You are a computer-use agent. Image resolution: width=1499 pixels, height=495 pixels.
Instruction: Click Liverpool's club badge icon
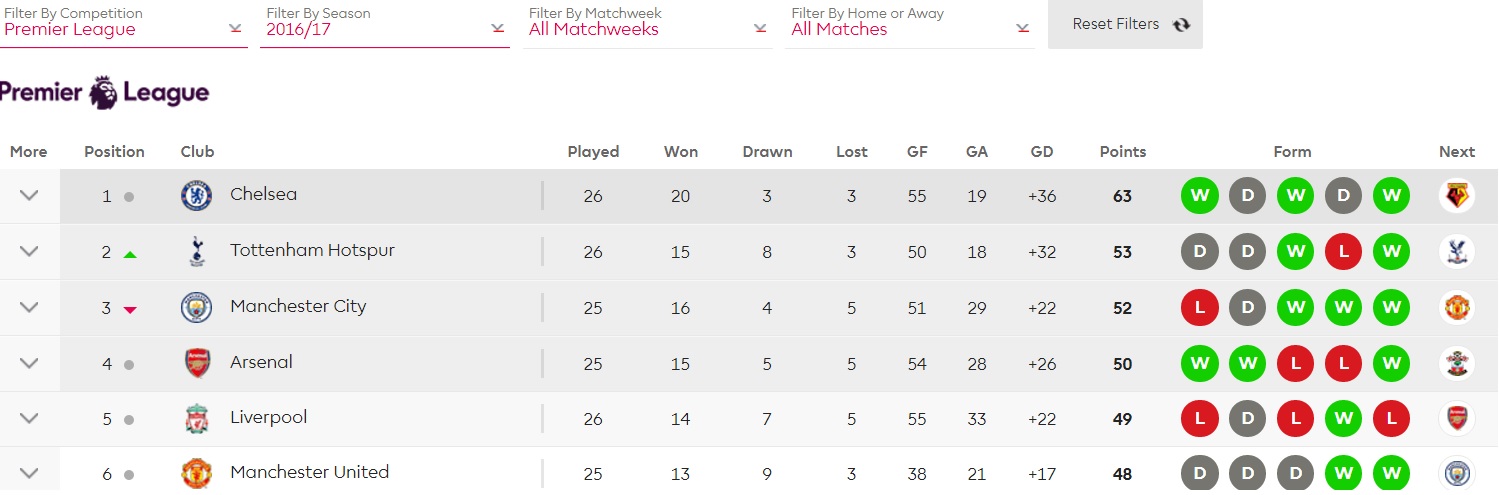click(x=197, y=418)
